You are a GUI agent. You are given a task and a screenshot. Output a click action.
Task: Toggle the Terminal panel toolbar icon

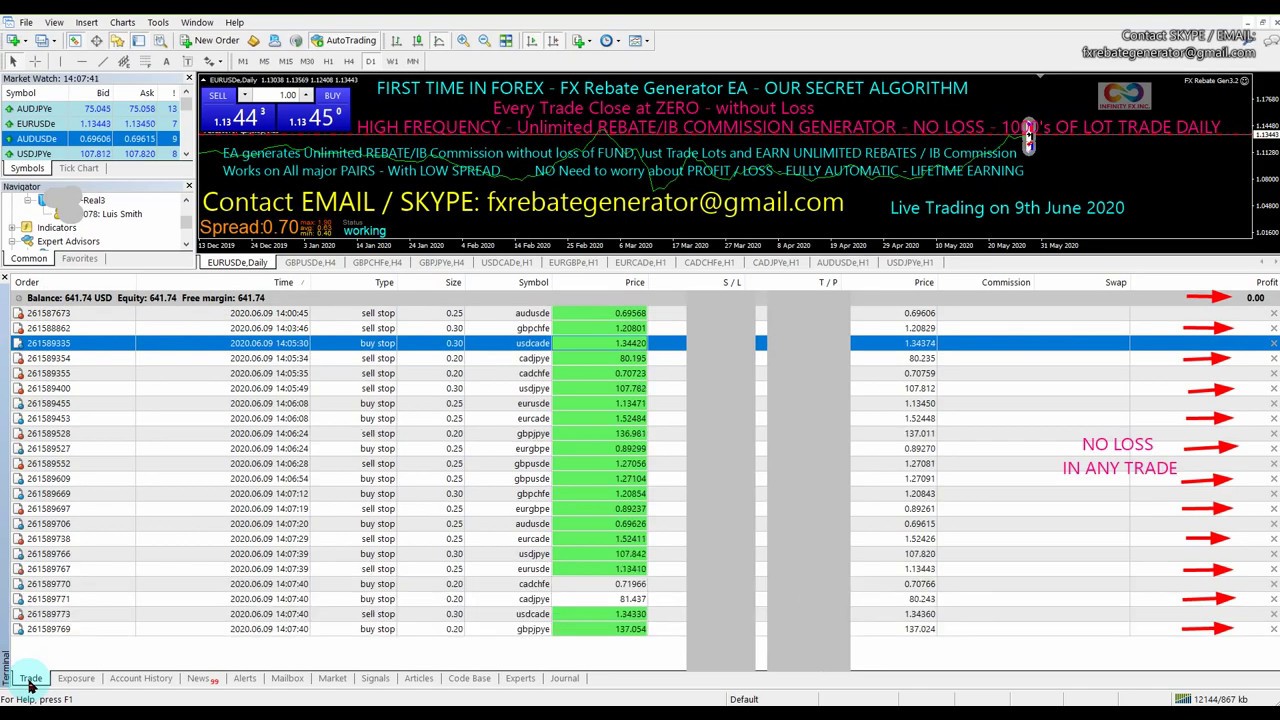(x=138, y=41)
